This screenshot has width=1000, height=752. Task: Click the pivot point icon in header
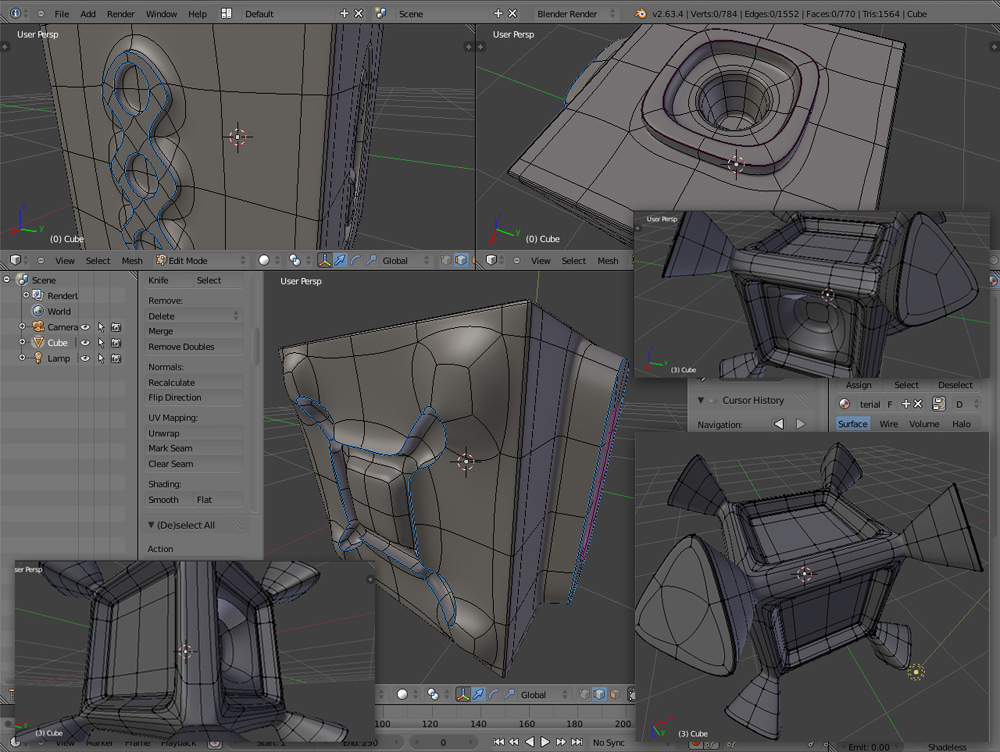coord(294,260)
